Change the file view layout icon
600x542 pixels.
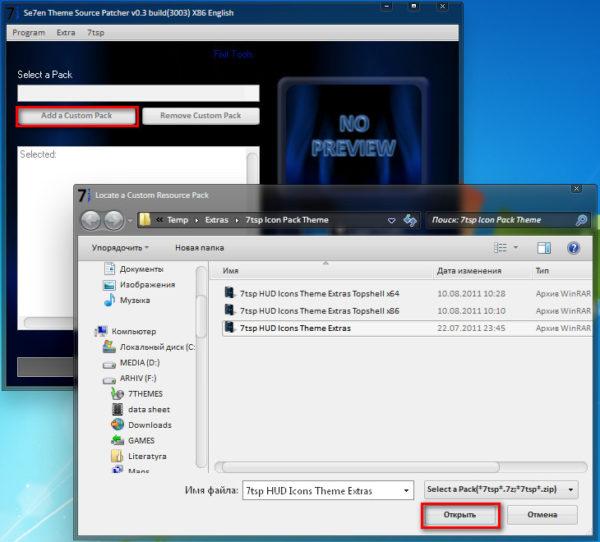pyautogui.click(x=500, y=248)
